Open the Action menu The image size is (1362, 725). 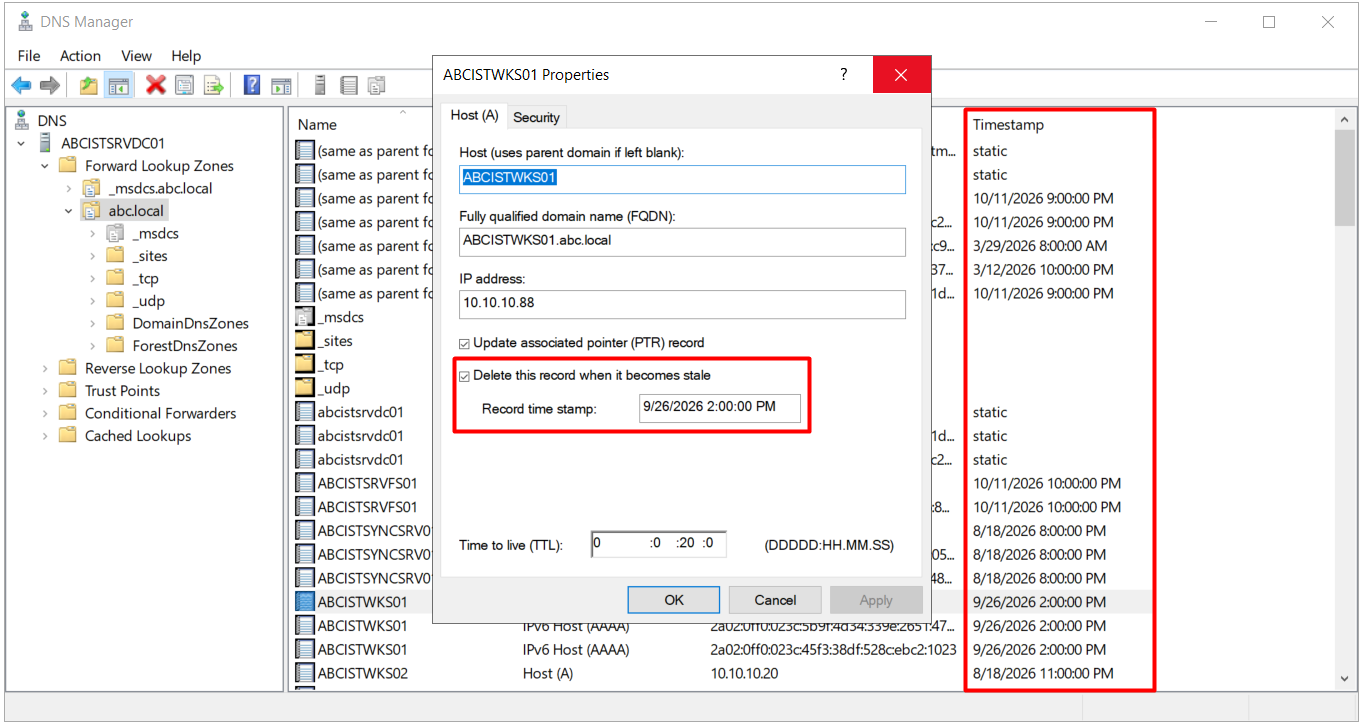[80, 56]
